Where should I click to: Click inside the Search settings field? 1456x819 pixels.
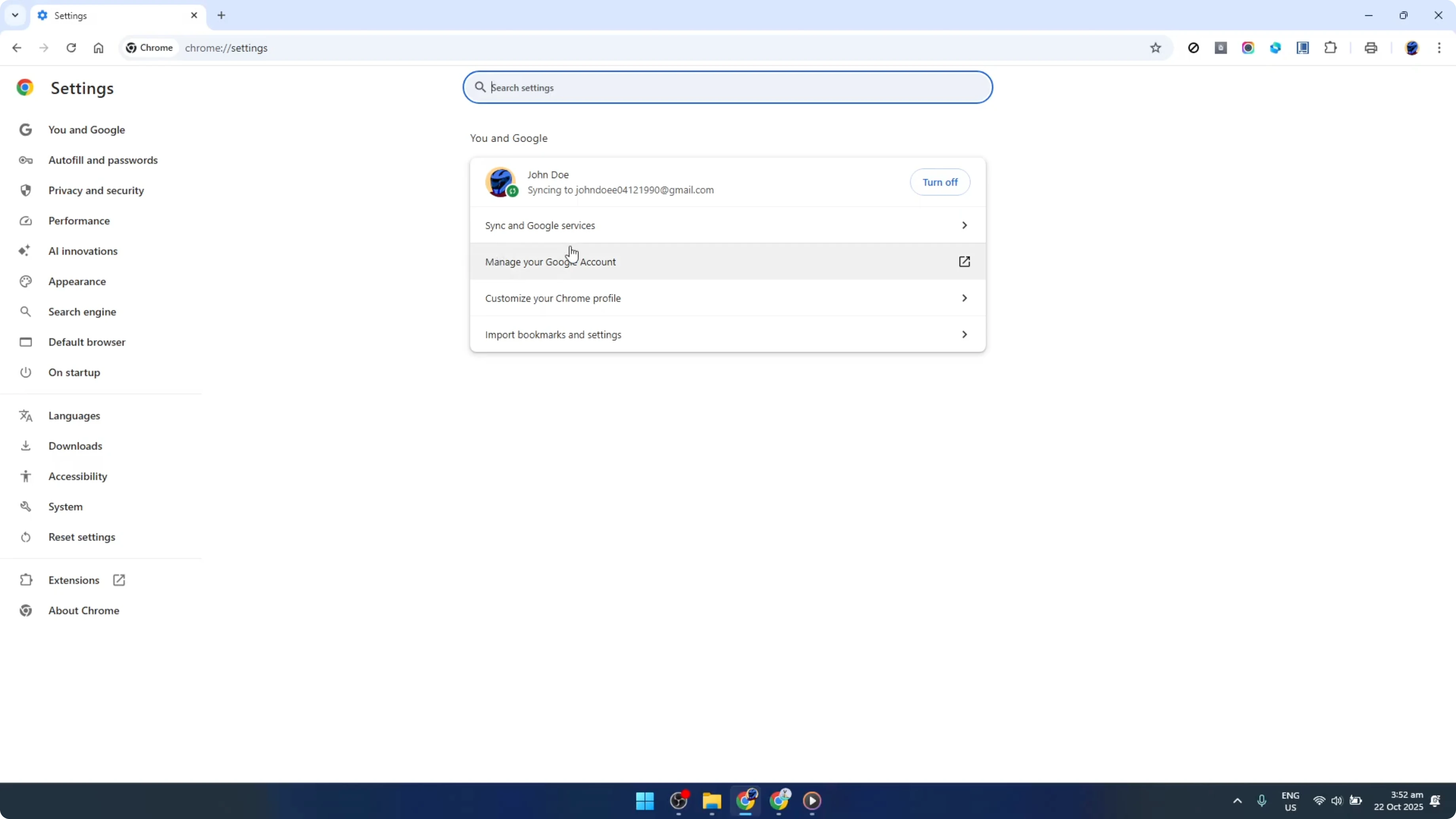pyautogui.click(x=727, y=87)
